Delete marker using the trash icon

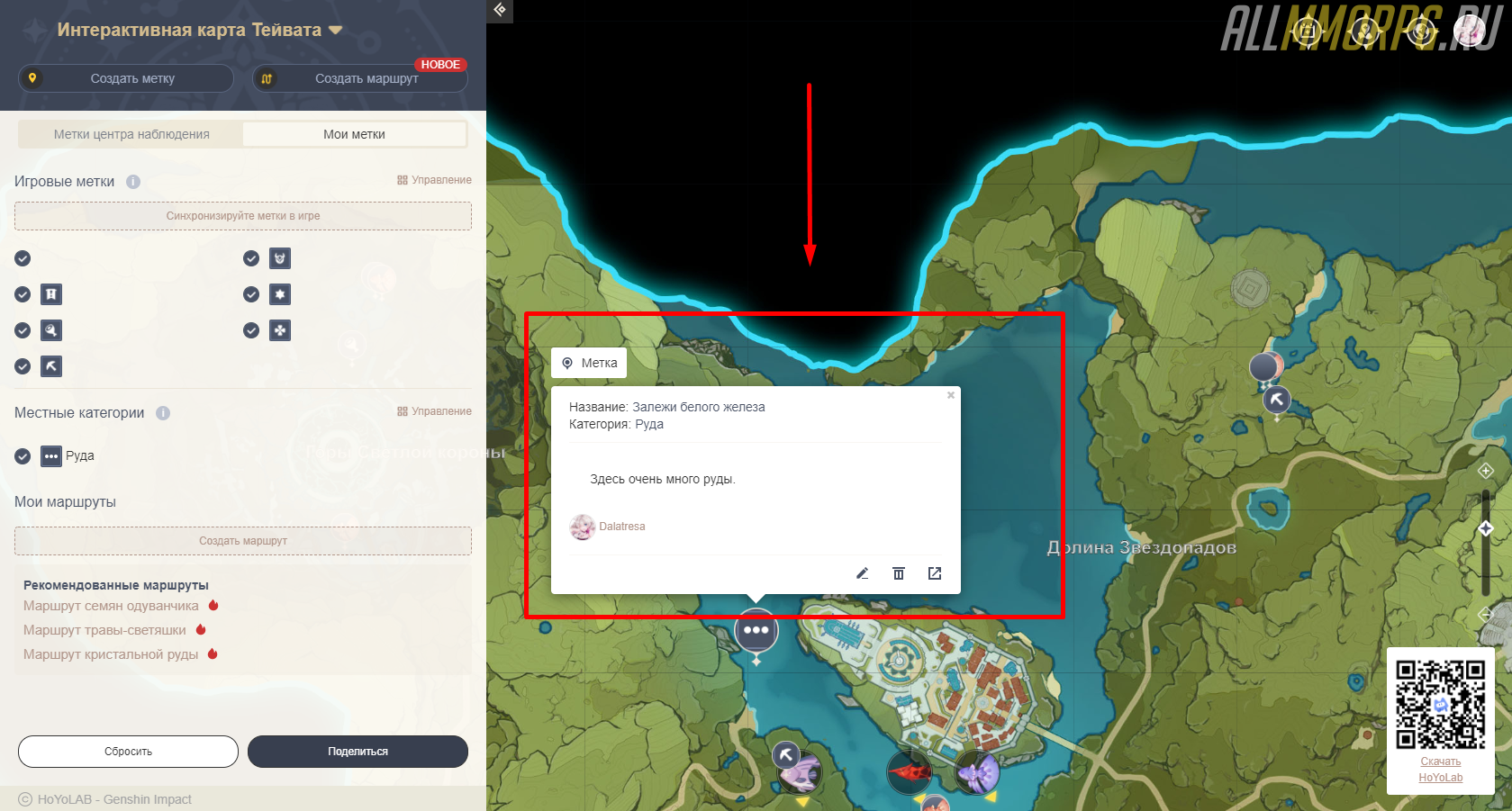pos(898,573)
